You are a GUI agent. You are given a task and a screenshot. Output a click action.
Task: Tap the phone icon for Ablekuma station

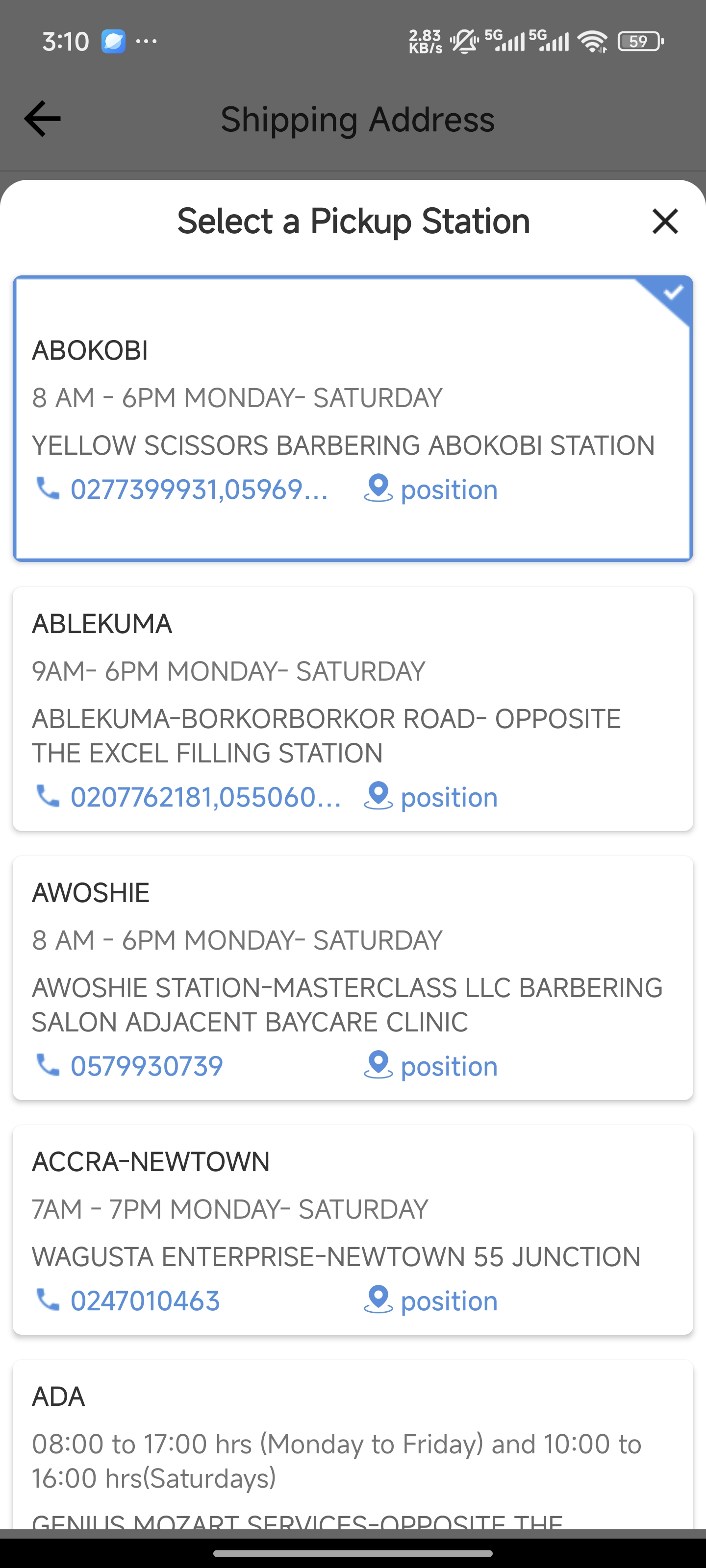click(48, 796)
